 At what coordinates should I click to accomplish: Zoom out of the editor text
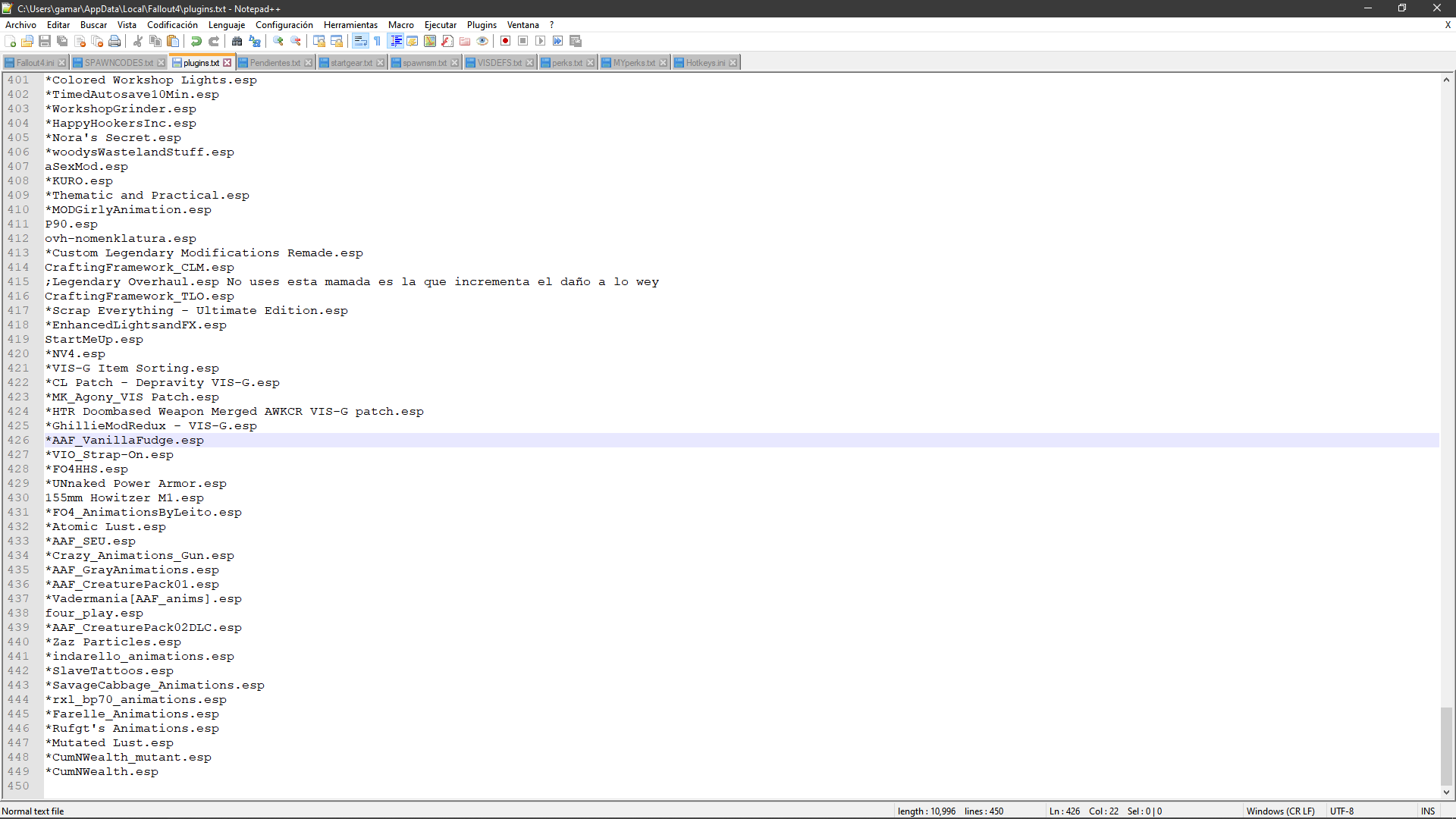pyautogui.click(x=296, y=41)
